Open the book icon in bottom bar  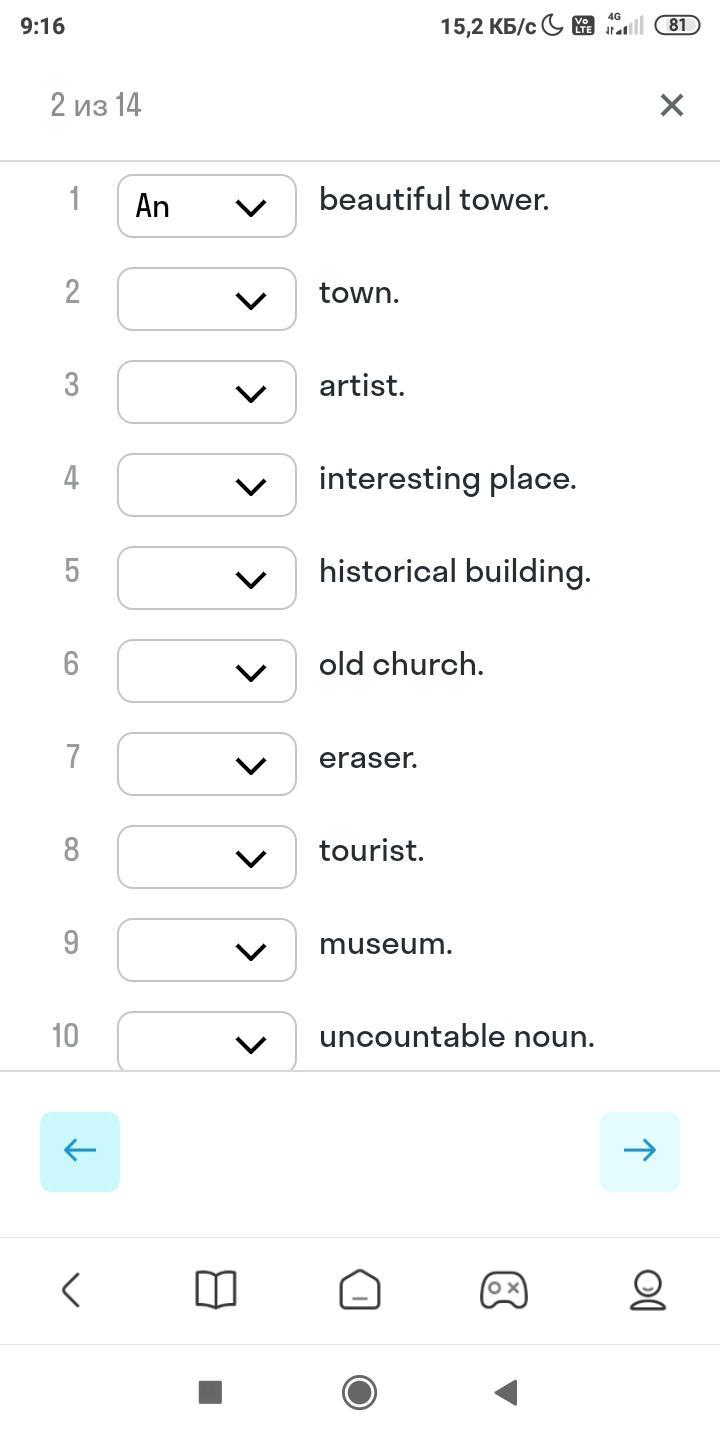(x=215, y=1290)
